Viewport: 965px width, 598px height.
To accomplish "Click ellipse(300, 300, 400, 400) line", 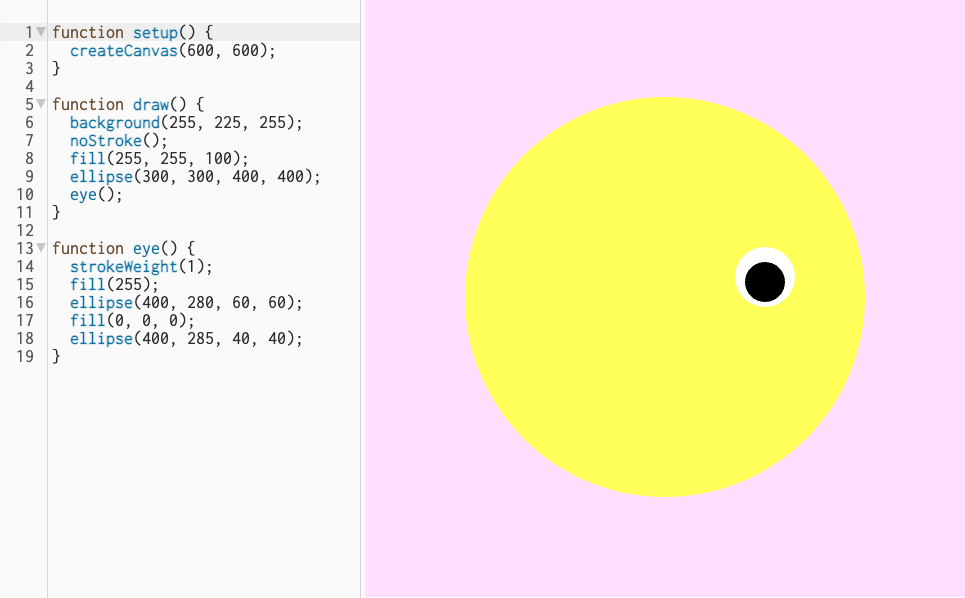I will [195, 177].
